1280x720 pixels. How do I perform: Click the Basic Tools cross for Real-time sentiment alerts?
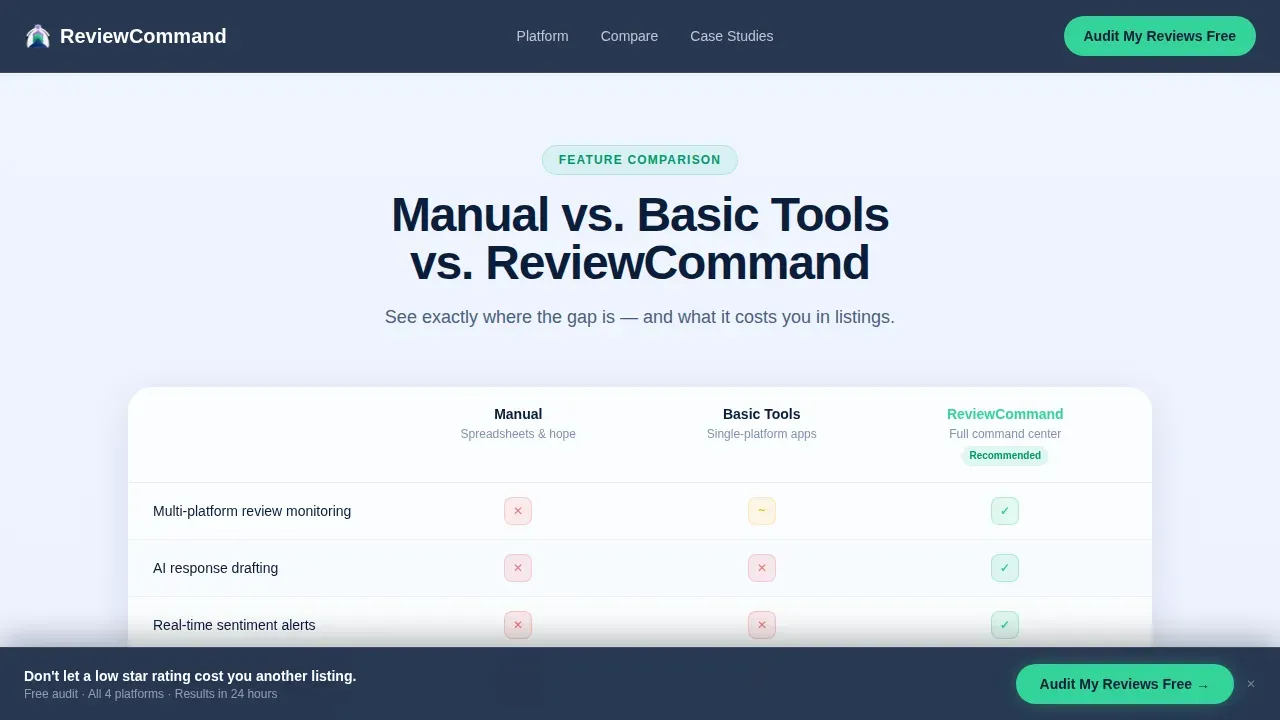(x=762, y=625)
